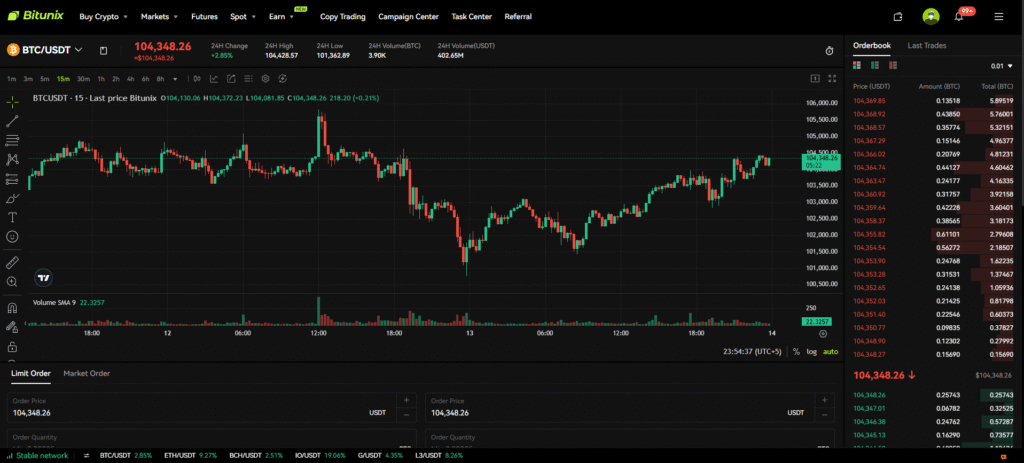Screen dimensions: 1024x463
Task: Increase the left Order Price with plus
Action: click(x=406, y=400)
